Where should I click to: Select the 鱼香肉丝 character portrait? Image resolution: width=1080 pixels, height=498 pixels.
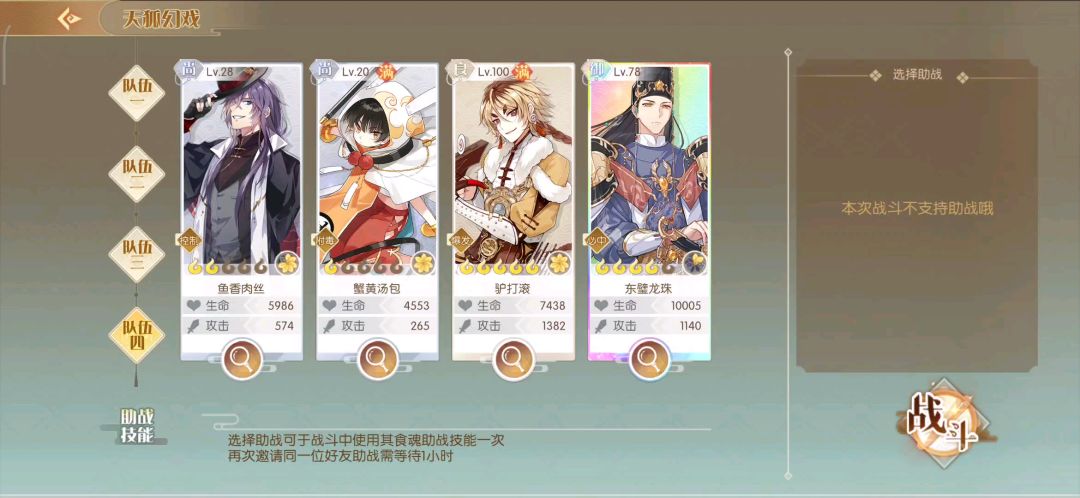242,165
